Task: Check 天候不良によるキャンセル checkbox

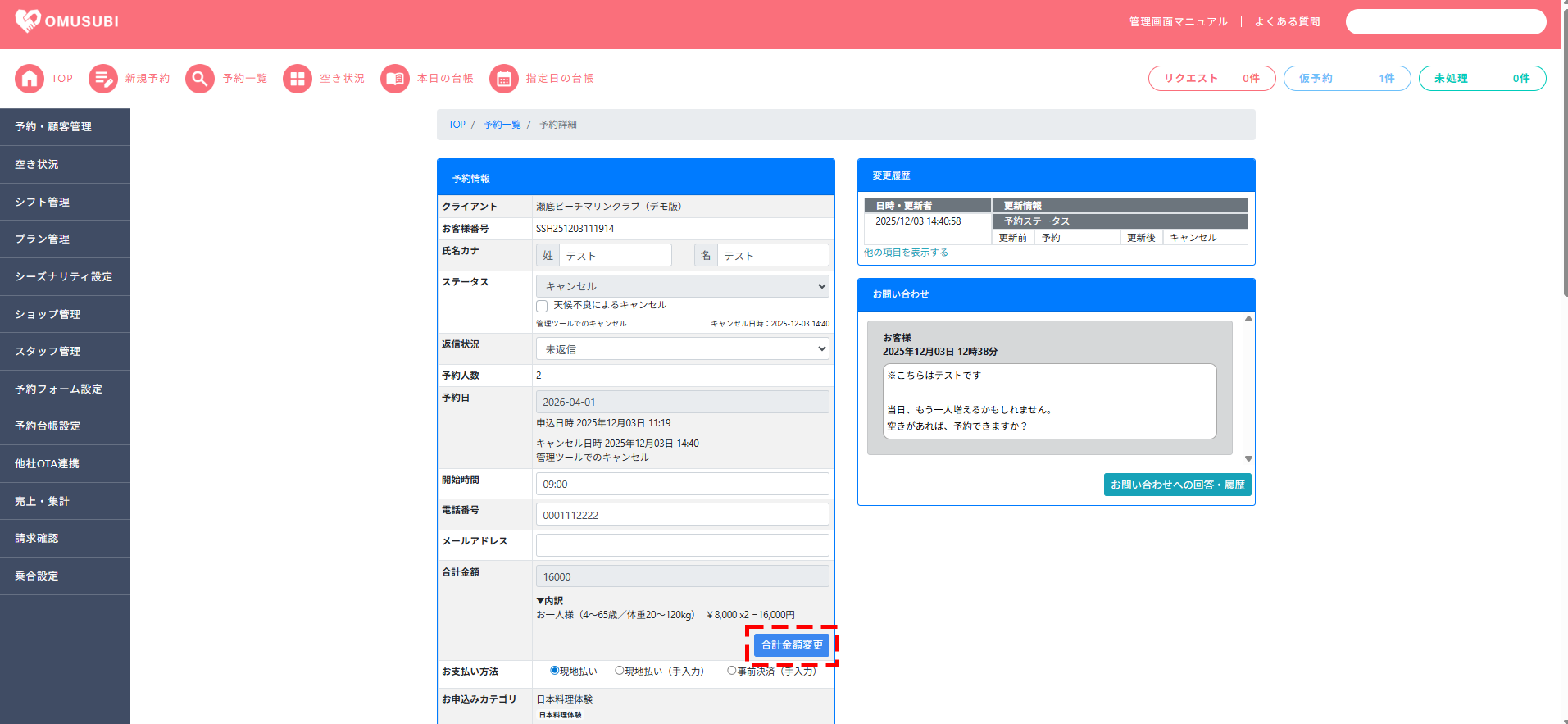Action: pyautogui.click(x=542, y=306)
